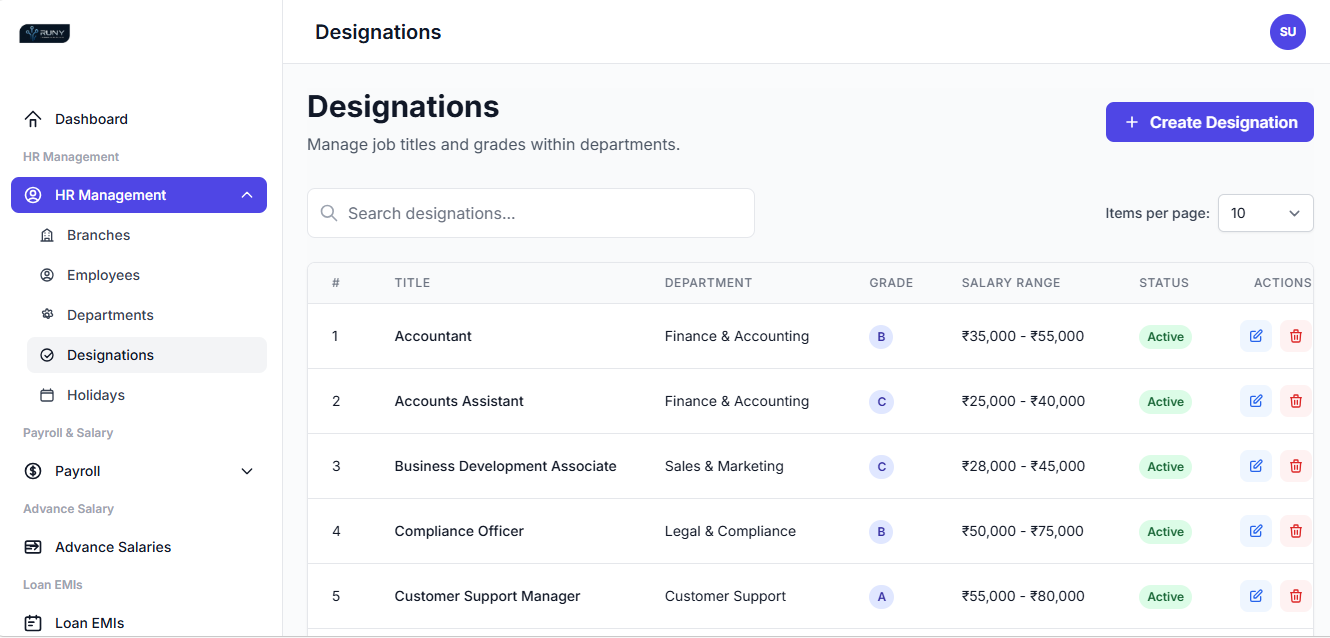Viewport: 1330px width, 638px height.
Task: Click the Advance Salaries icon
Action: point(33,547)
